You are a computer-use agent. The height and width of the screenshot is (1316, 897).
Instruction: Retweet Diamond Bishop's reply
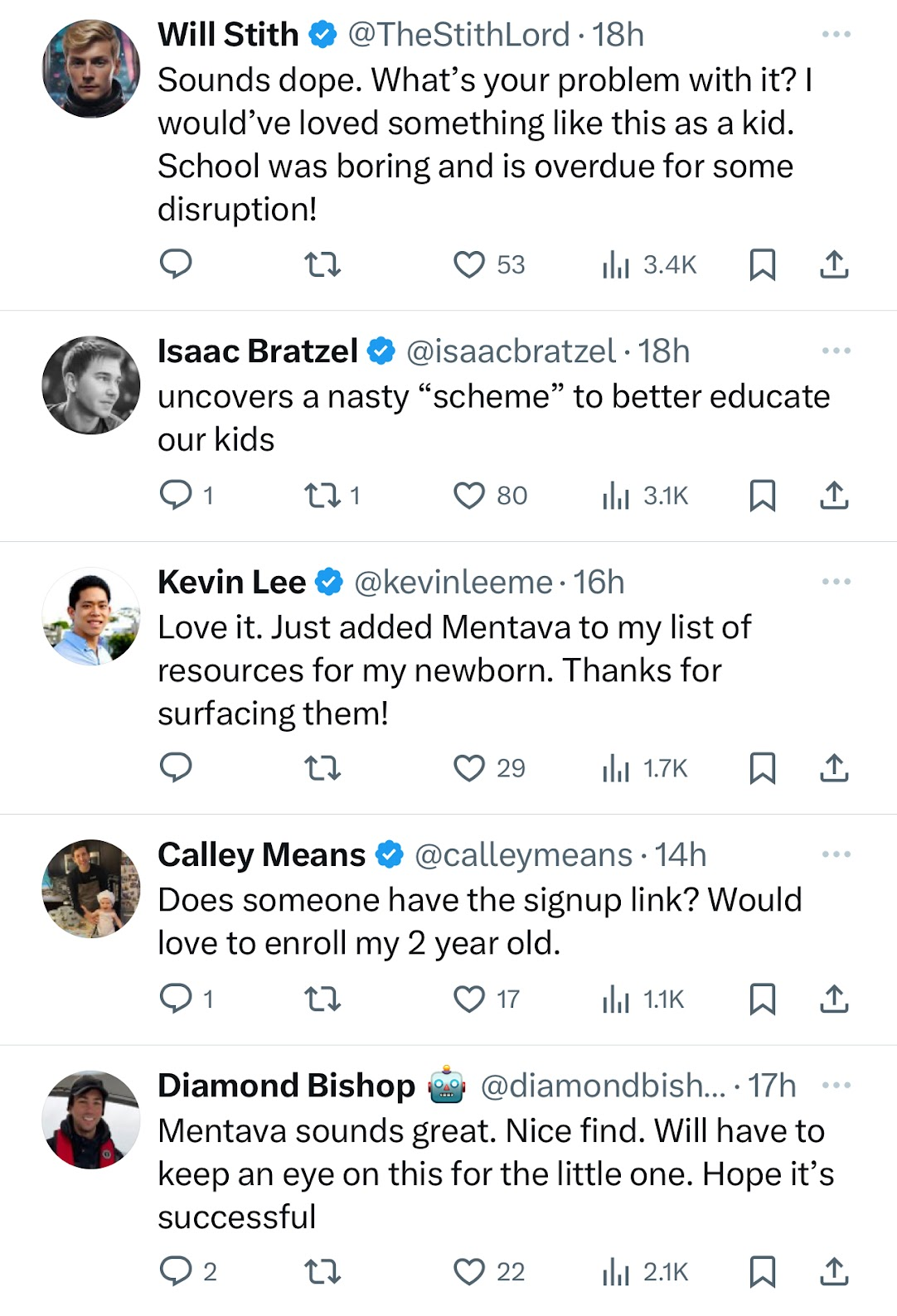coord(322,1271)
